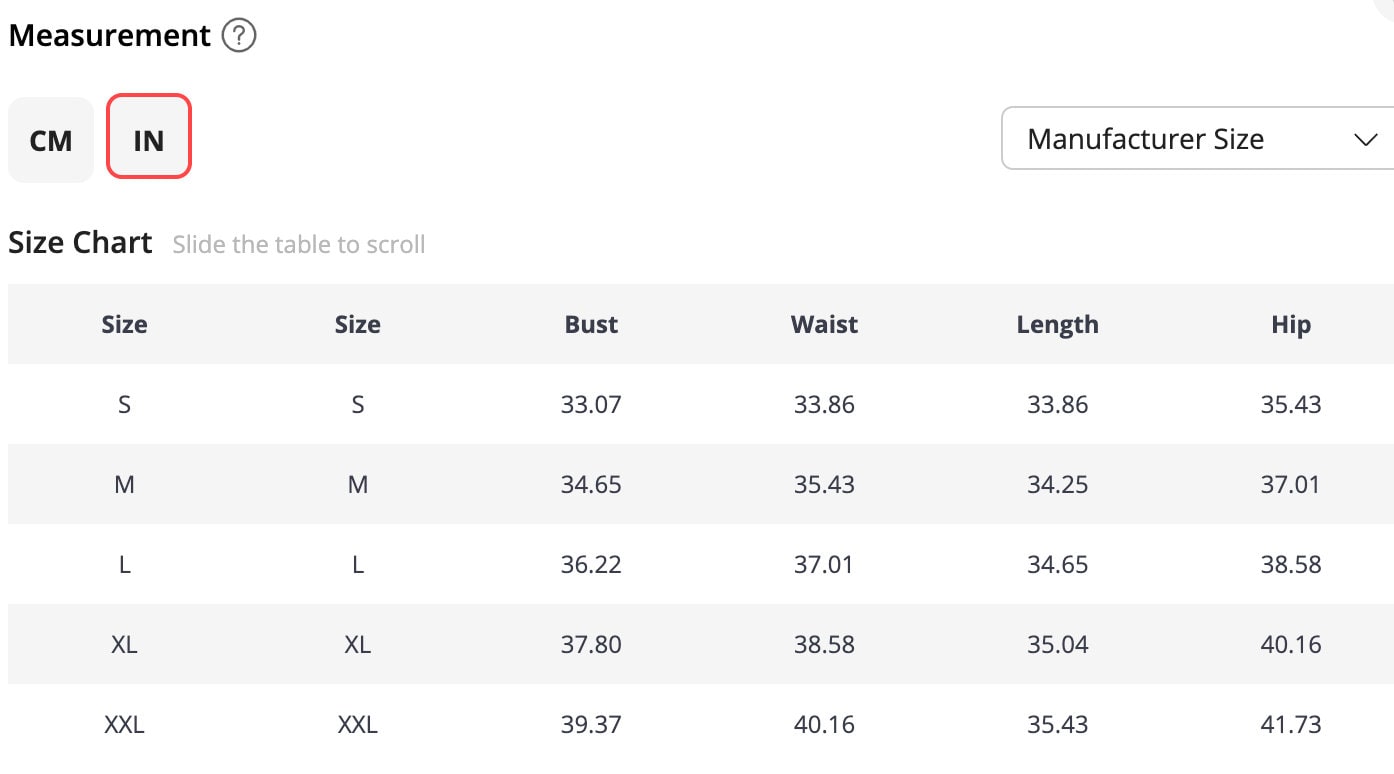Screen dimensions: 1394x774
Task: Click hip value 41.73 in XXL row
Action: (1290, 724)
